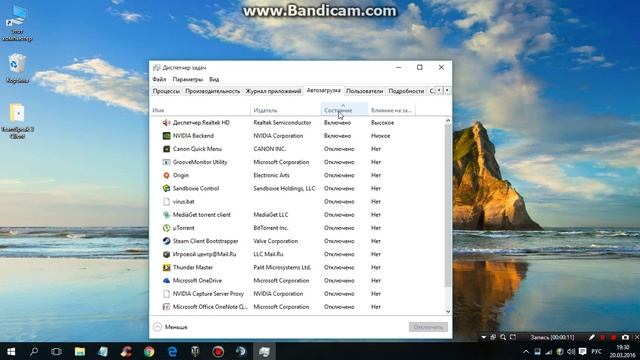Sort by the Издатель column header
Screen dimensions: 640x360
point(286,110)
